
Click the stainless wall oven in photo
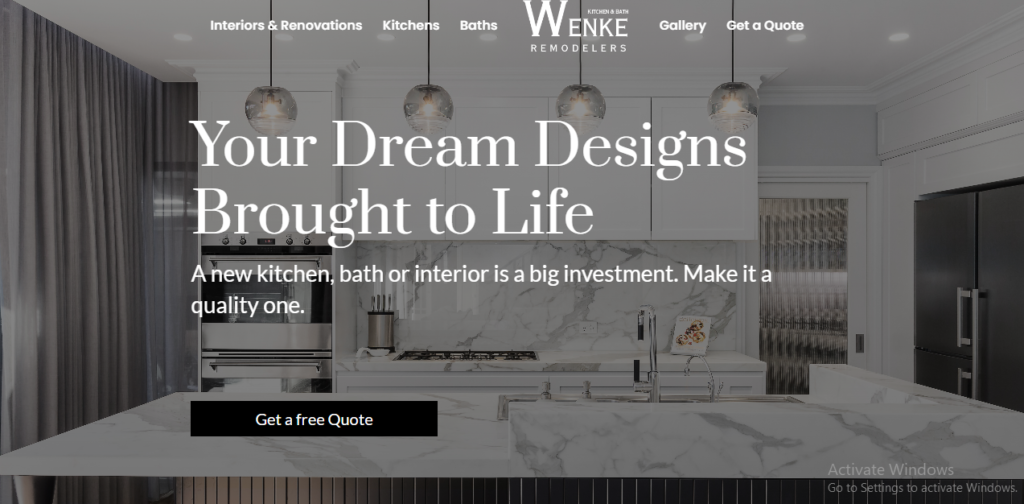(266, 315)
